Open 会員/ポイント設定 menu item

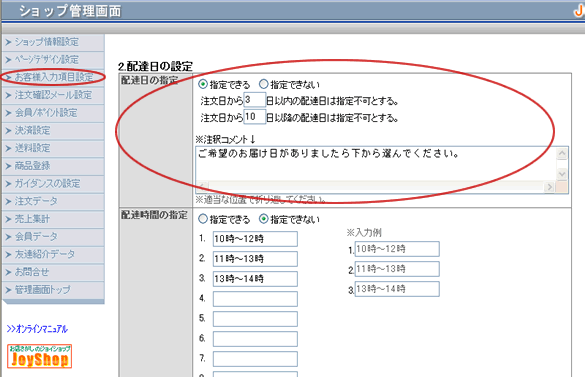(53, 113)
